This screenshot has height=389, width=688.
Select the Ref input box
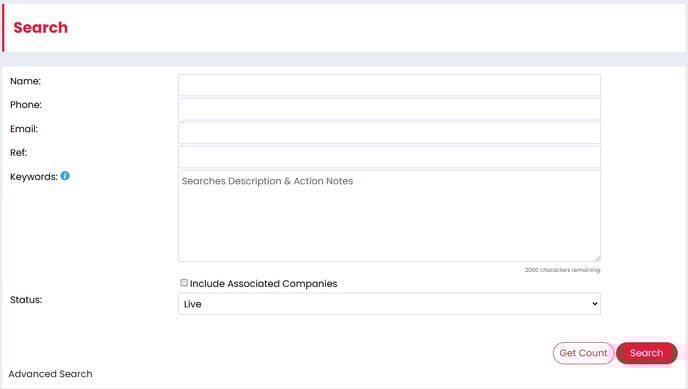[389, 157]
